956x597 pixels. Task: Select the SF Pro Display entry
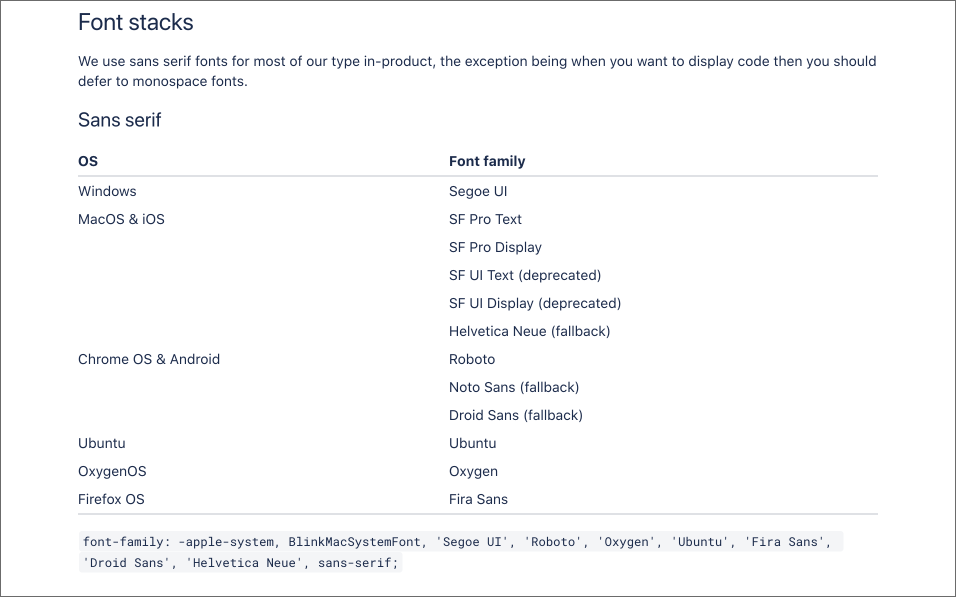(x=495, y=248)
